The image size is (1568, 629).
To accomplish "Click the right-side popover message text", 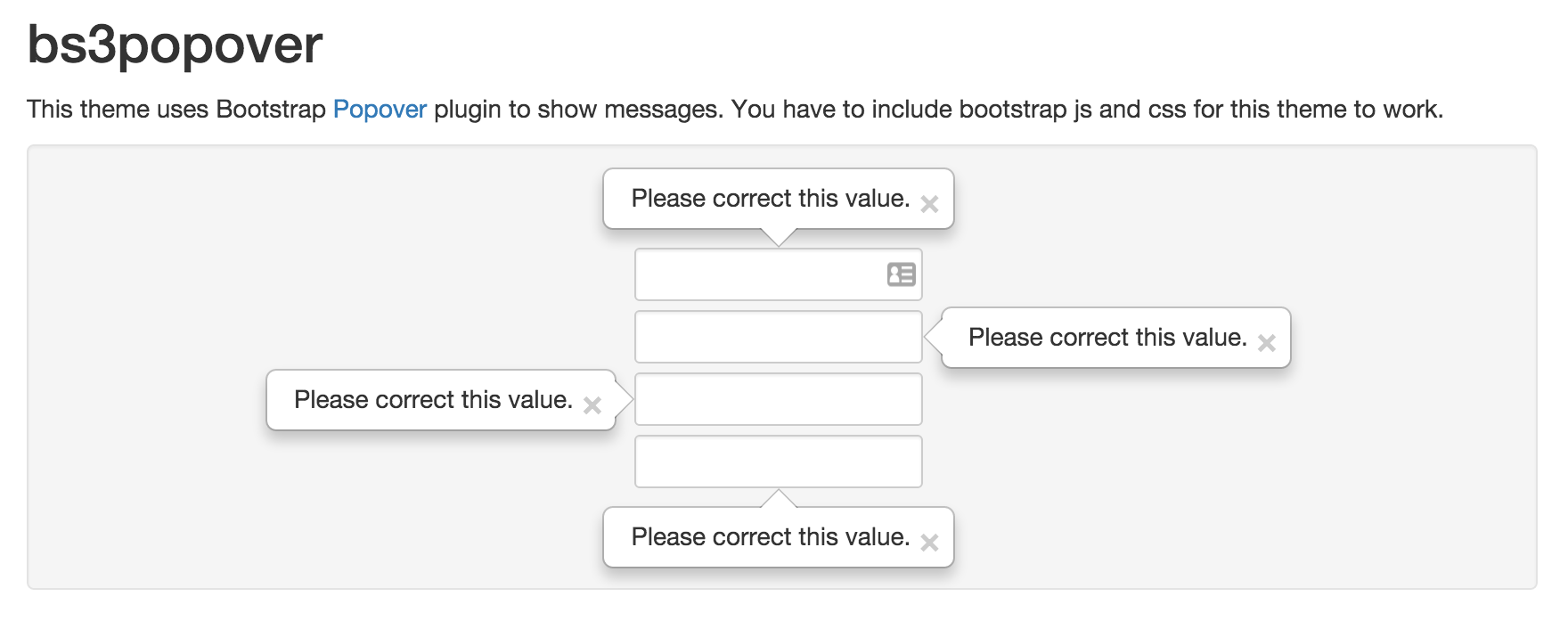I will coord(1107,338).
